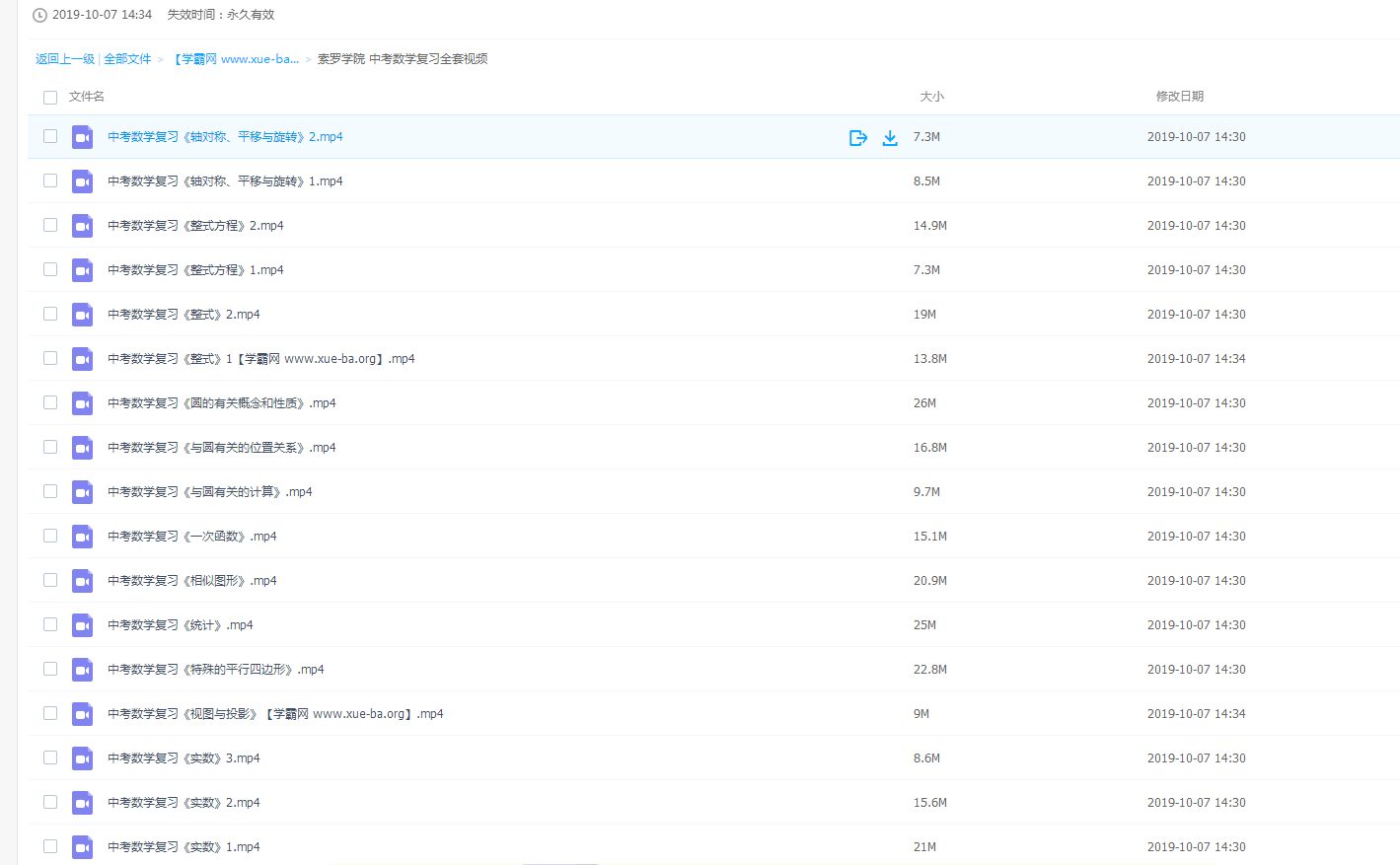
Task: Open file 轴对称、平移与旋转 1.mp4
Action: click(x=225, y=181)
